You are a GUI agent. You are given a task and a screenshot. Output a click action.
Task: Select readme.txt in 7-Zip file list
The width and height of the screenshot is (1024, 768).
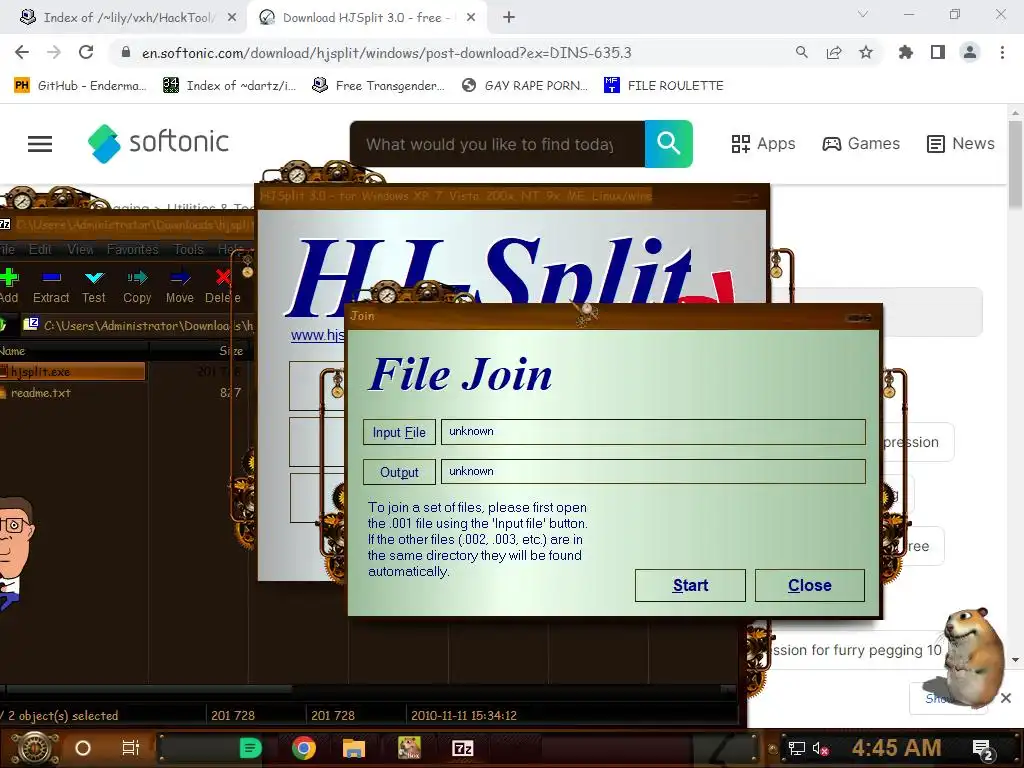click(40, 392)
